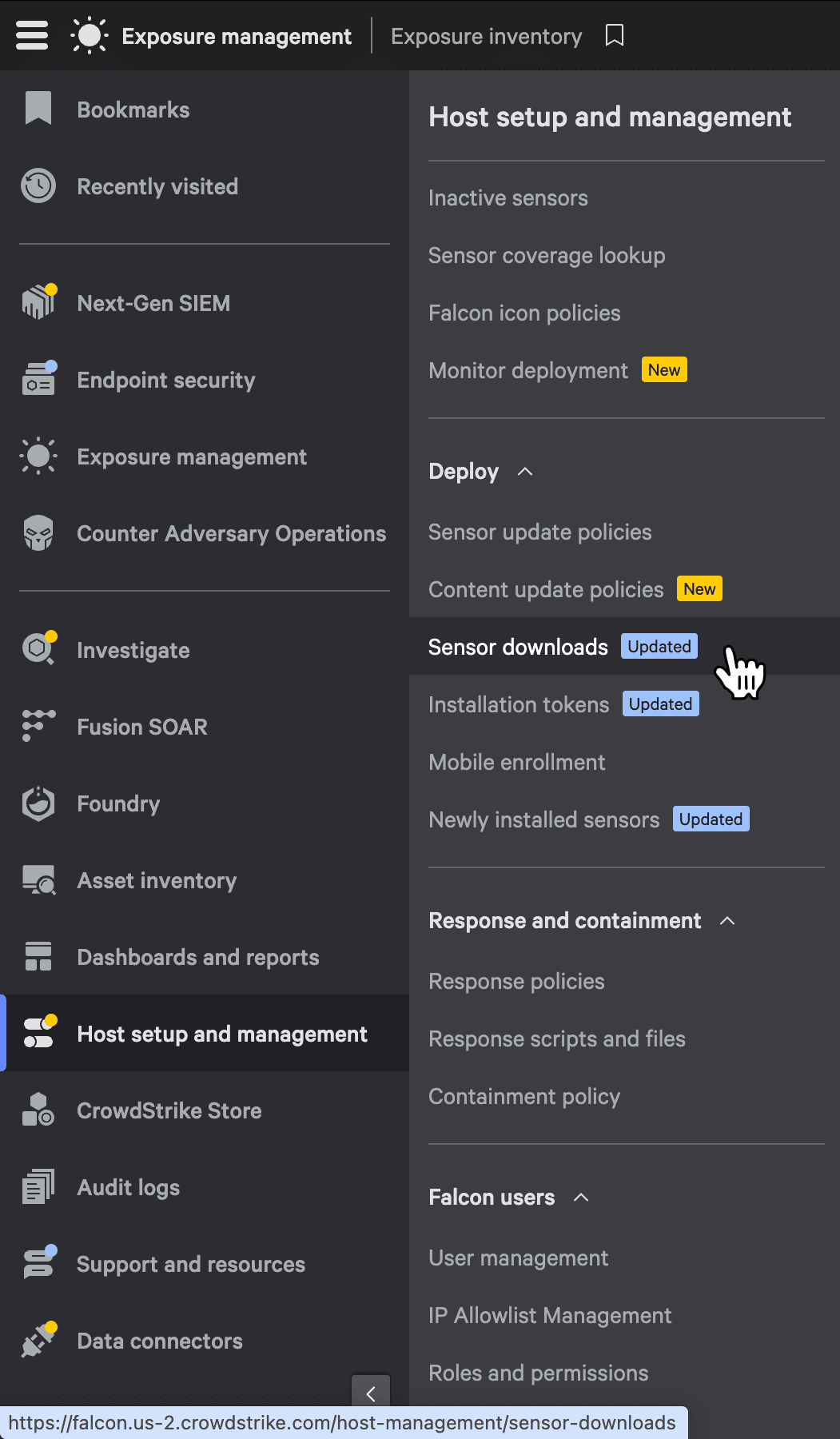Click the Exposure management sun icon
The height and width of the screenshot is (1439, 840).
89,35
